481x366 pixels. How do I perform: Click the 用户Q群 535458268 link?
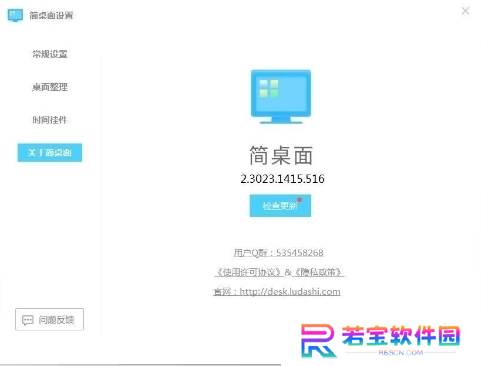point(278,253)
